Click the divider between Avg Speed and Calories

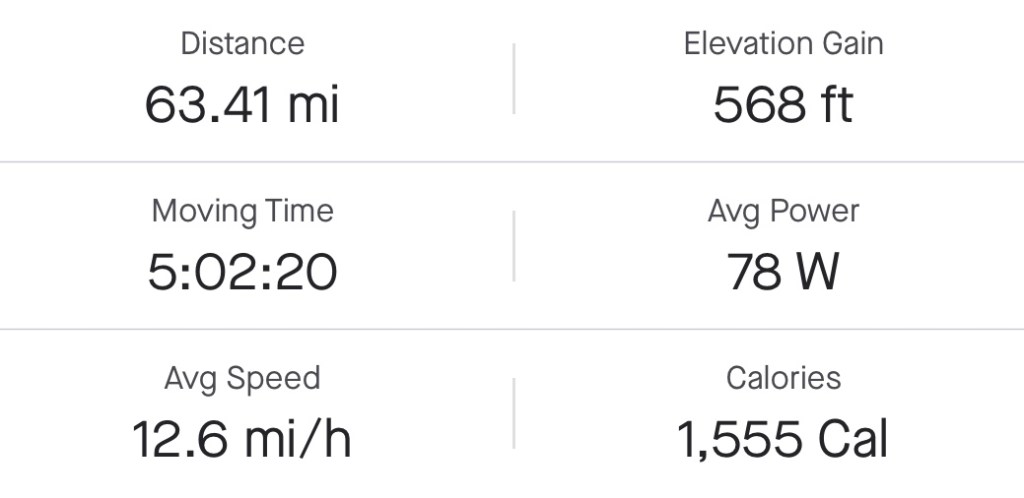tap(514, 413)
